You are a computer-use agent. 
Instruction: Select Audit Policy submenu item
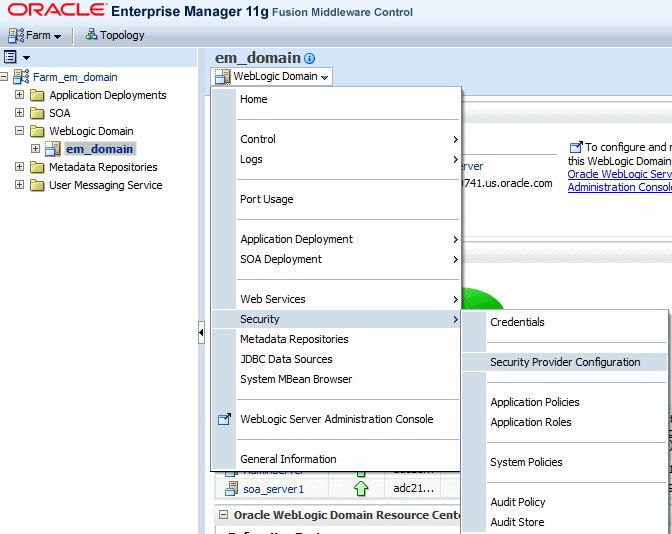pyautogui.click(x=564, y=502)
